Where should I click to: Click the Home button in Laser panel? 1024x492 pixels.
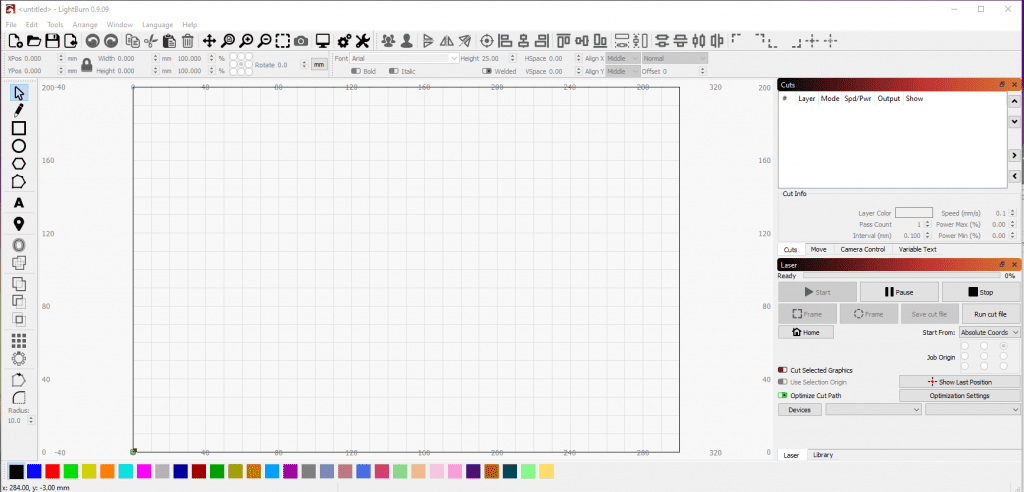(x=805, y=332)
